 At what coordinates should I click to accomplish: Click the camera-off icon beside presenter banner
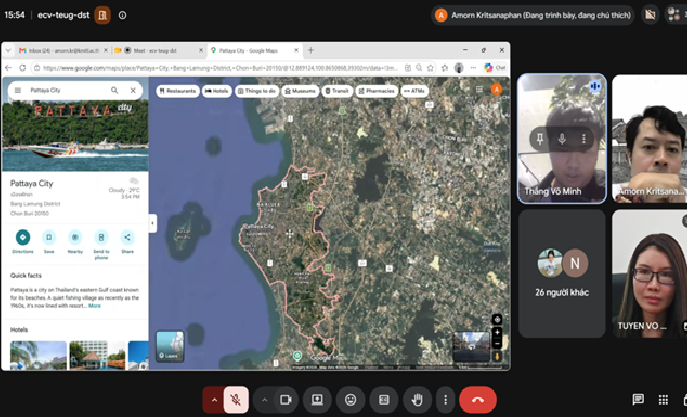[650, 15]
